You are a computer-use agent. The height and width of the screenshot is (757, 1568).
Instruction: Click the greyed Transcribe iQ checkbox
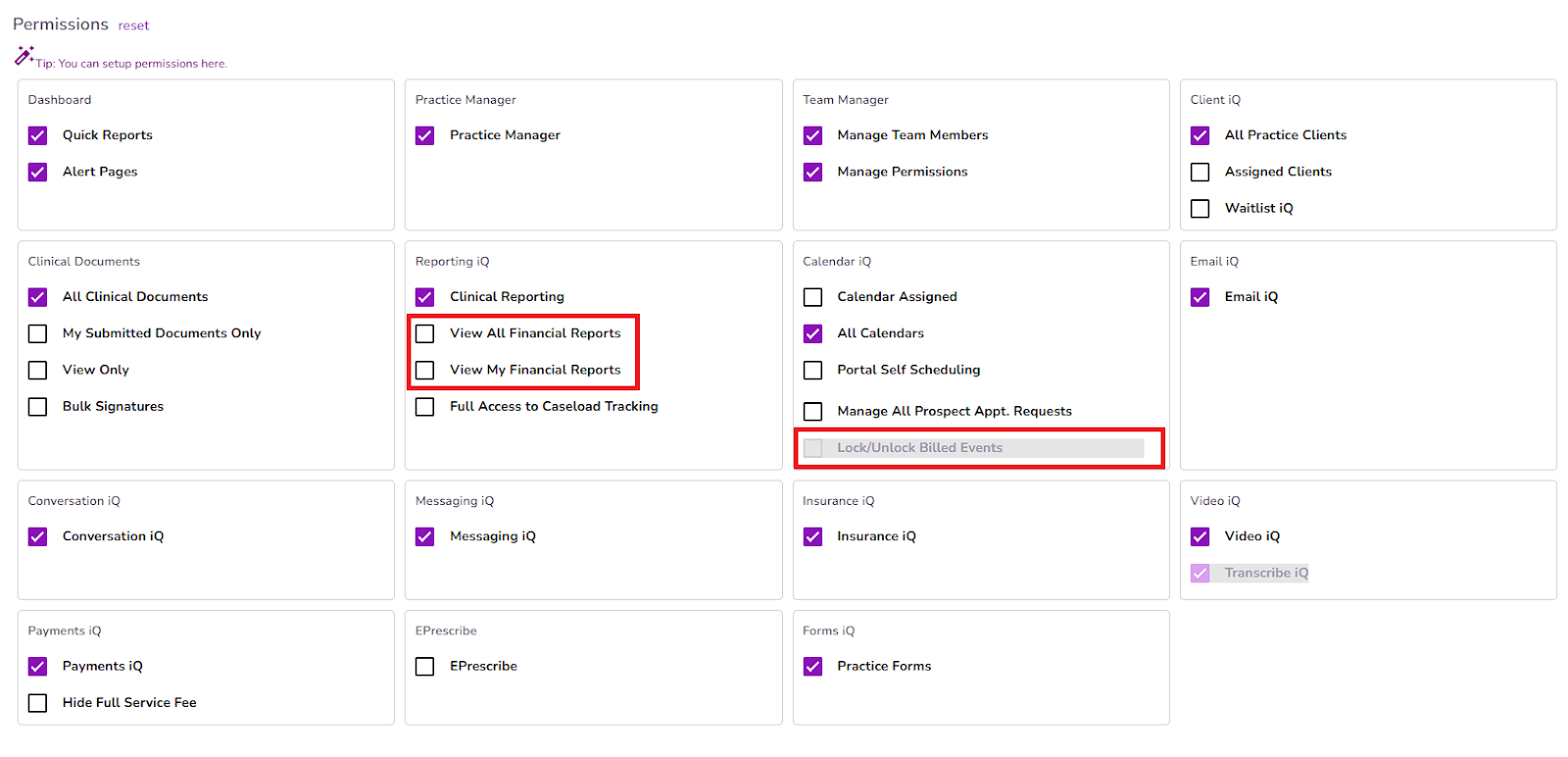(x=1200, y=573)
